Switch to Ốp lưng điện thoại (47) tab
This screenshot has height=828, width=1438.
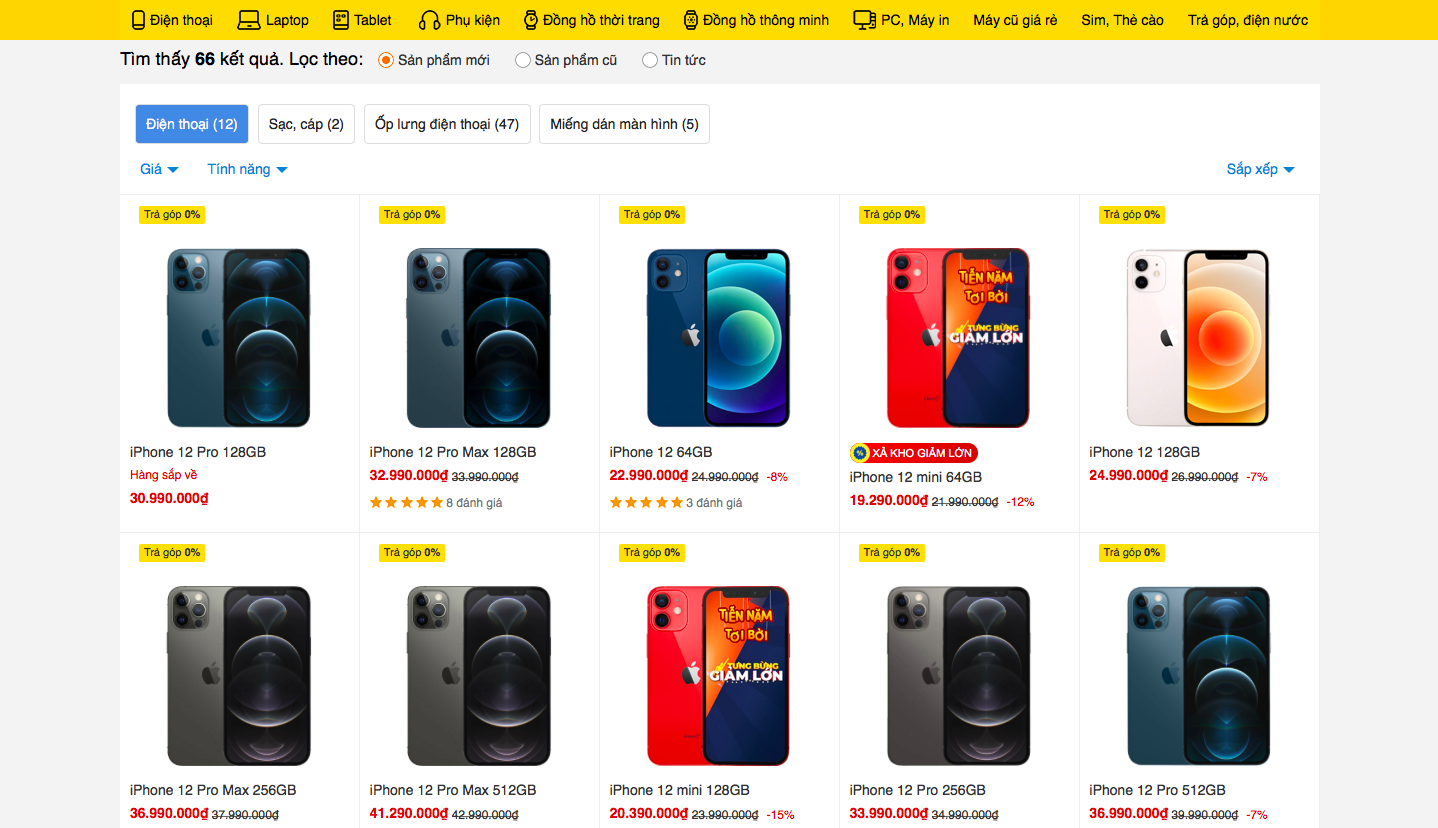447,124
